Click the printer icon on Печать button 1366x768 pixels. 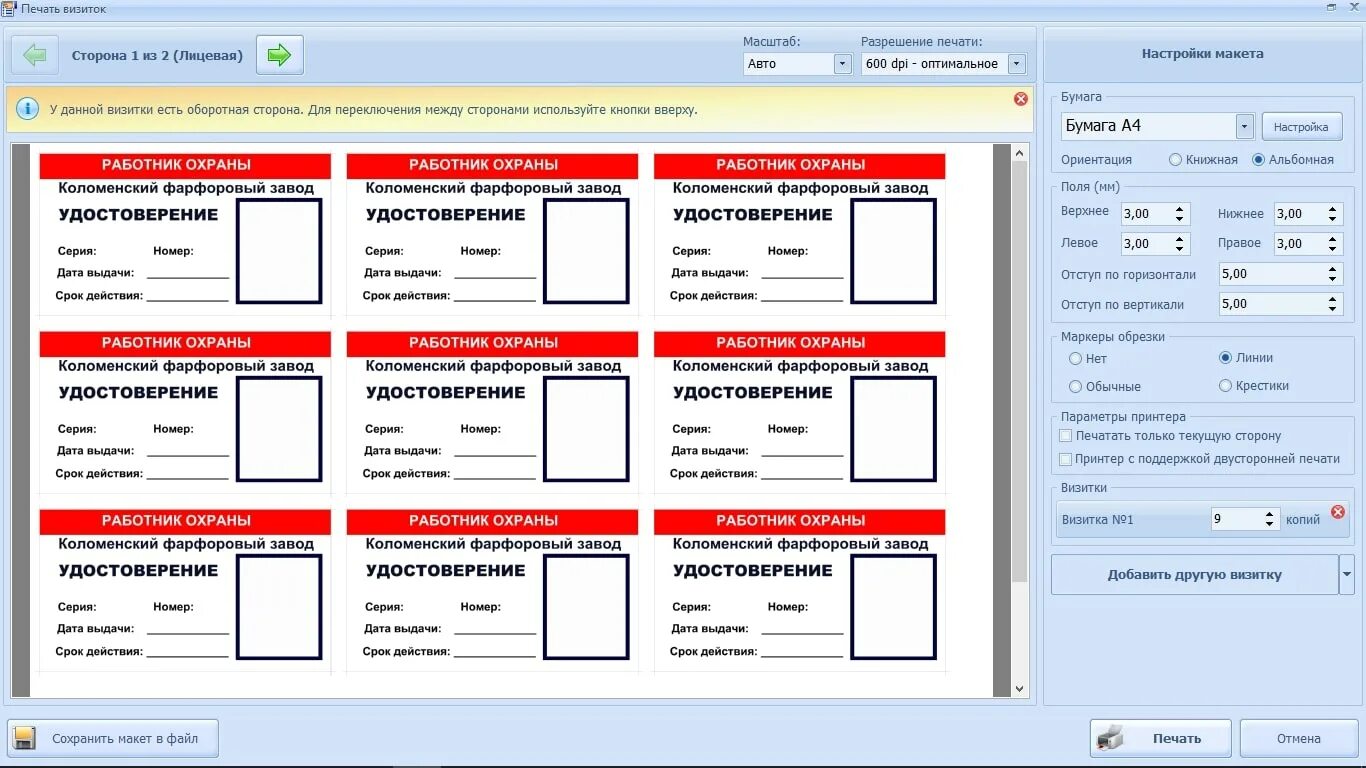coord(1110,739)
